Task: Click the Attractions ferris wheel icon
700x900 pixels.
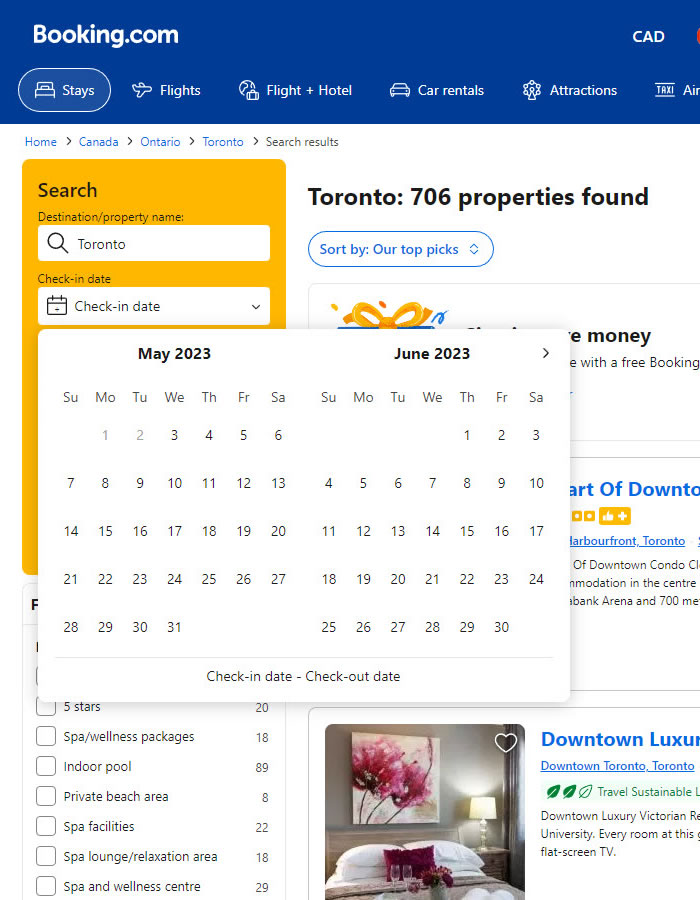Action: tap(532, 90)
